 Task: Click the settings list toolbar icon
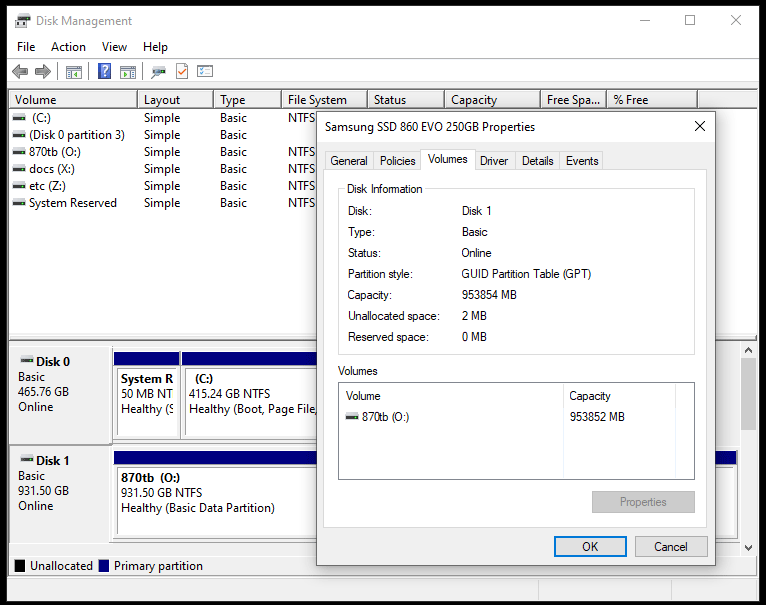[205, 71]
